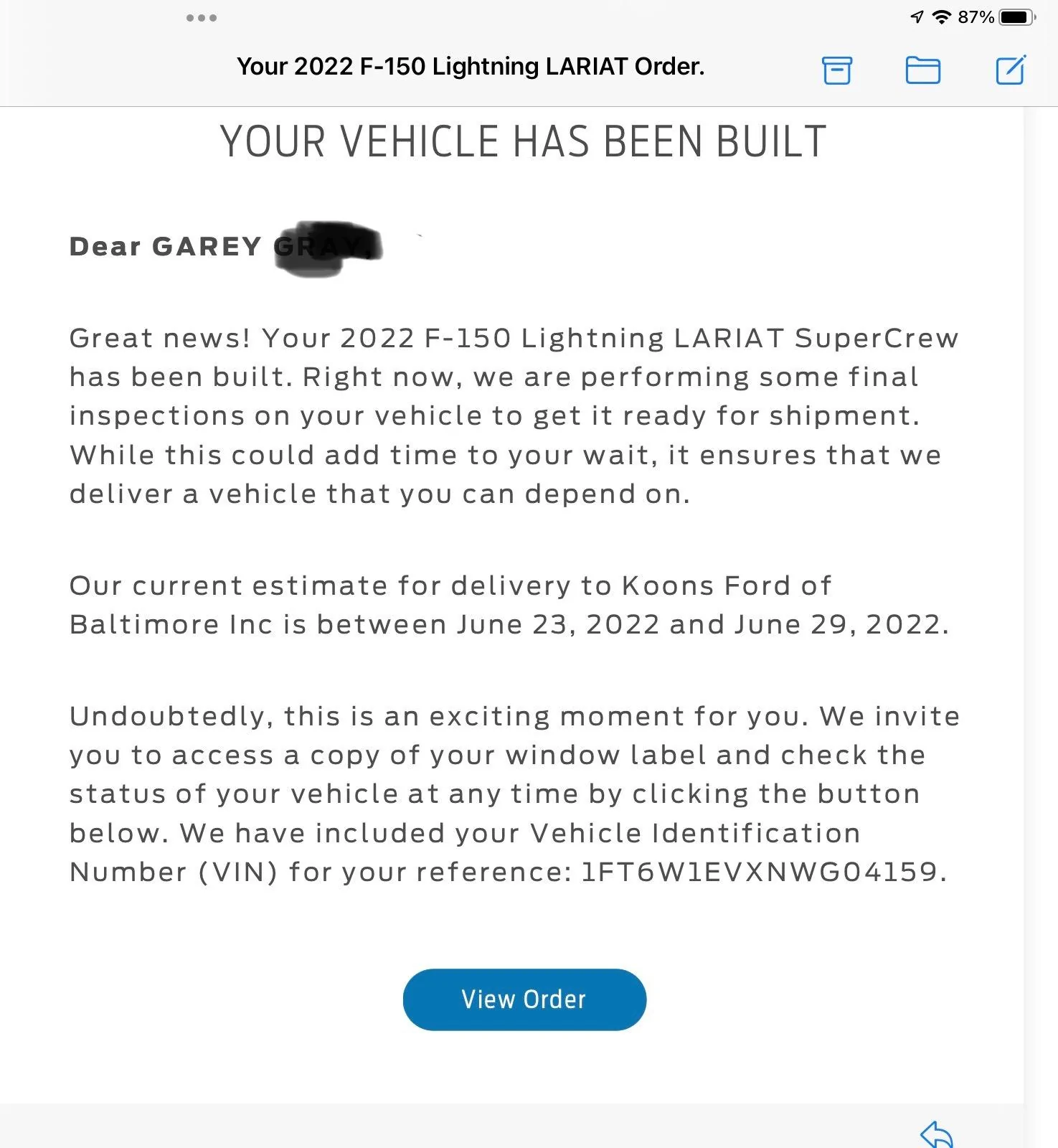1058x1148 pixels.
Task: Tap the 87% battery percentage text
Action: click(977, 16)
